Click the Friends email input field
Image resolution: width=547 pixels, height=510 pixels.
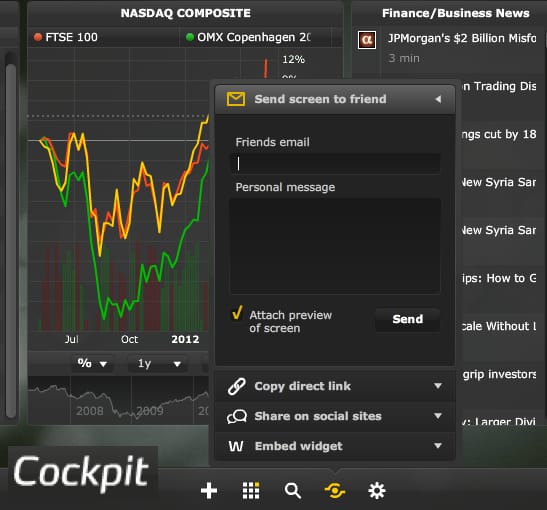(335, 163)
